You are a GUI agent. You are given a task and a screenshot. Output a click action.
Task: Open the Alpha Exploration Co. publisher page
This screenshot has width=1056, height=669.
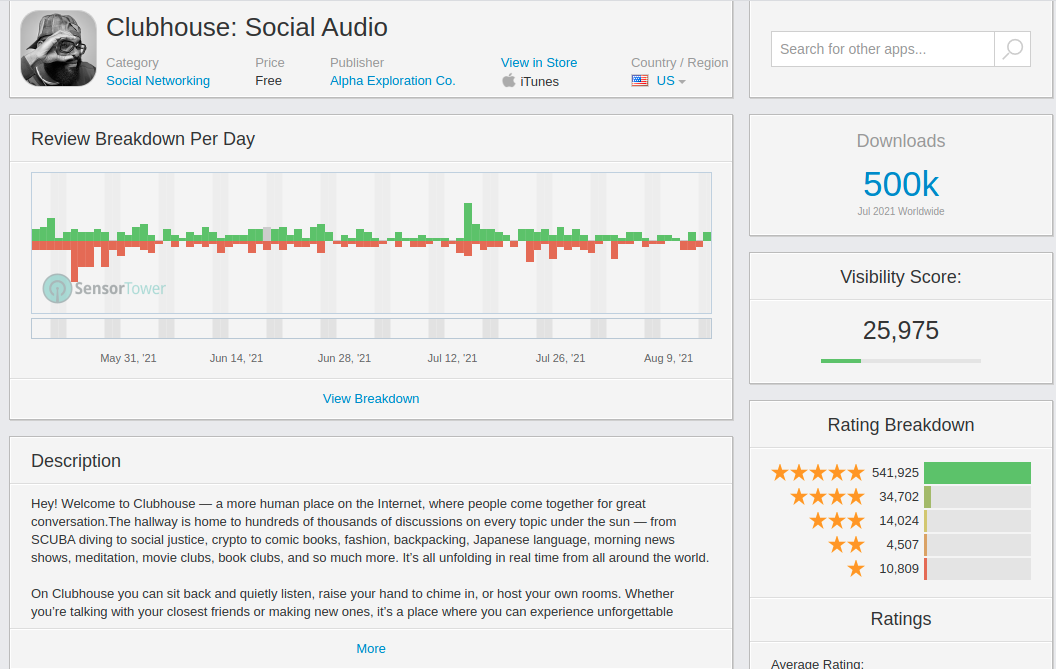click(x=392, y=80)
